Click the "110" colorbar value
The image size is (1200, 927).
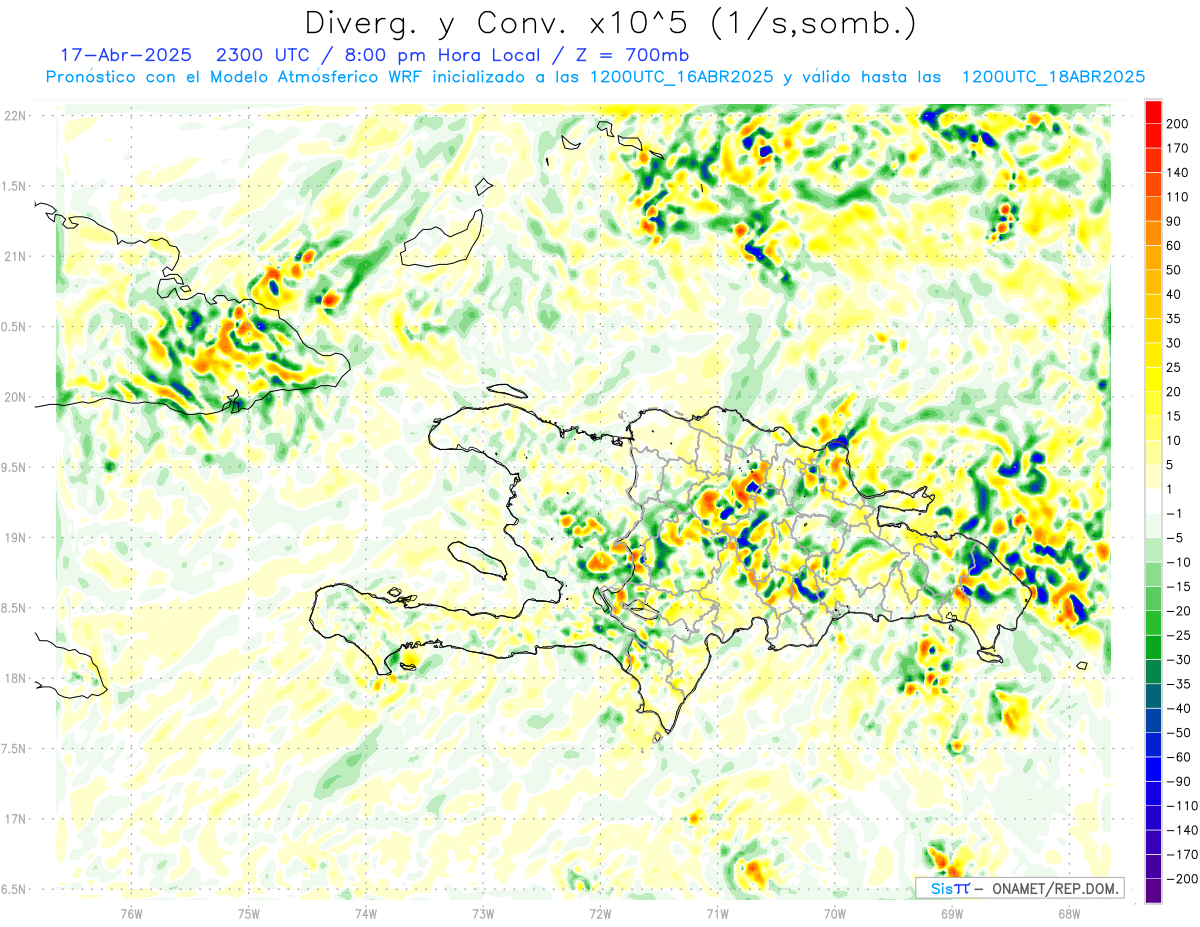click(1178, 197)
